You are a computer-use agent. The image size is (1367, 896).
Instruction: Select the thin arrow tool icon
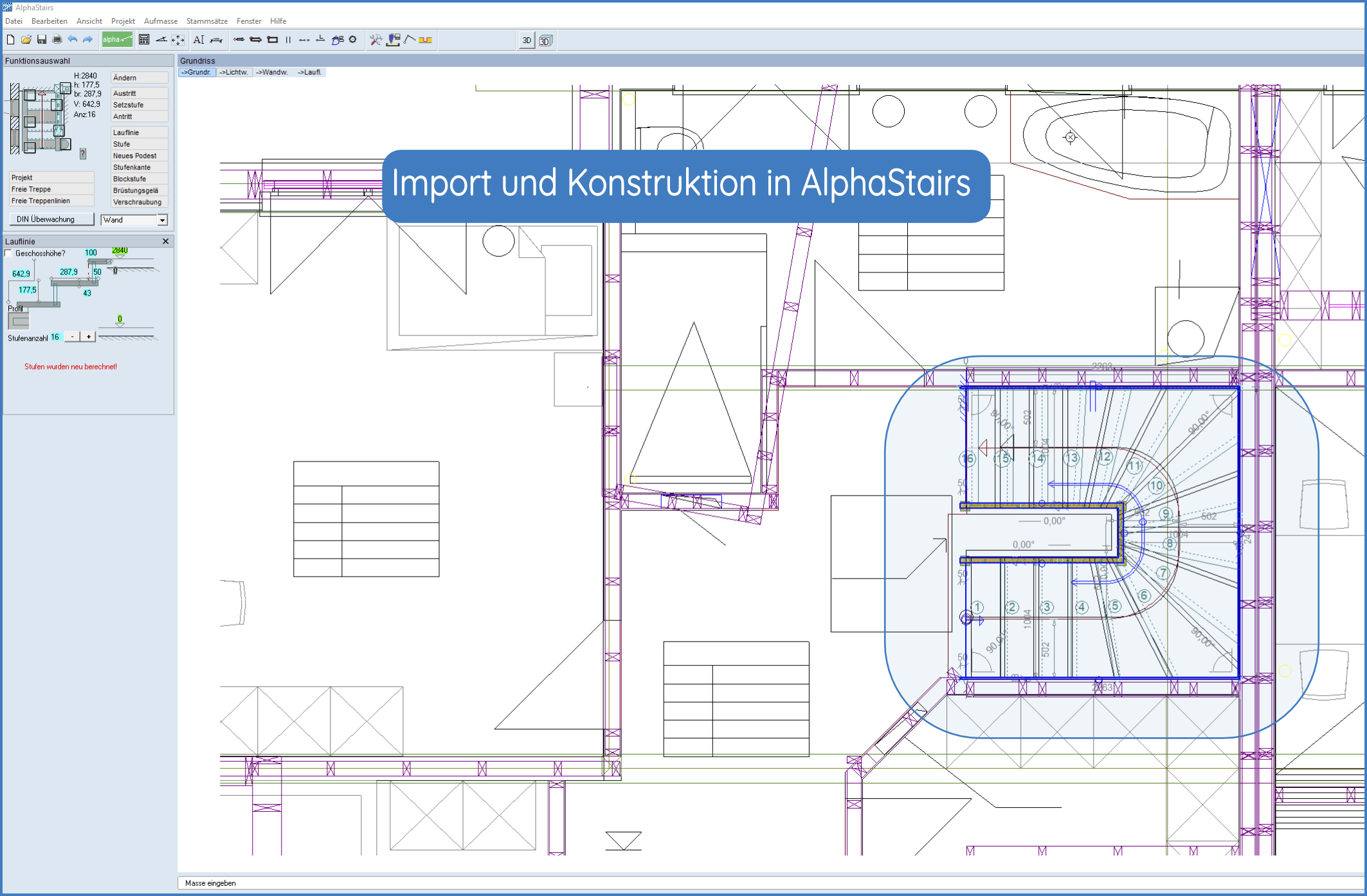click(x=239, y=40)
